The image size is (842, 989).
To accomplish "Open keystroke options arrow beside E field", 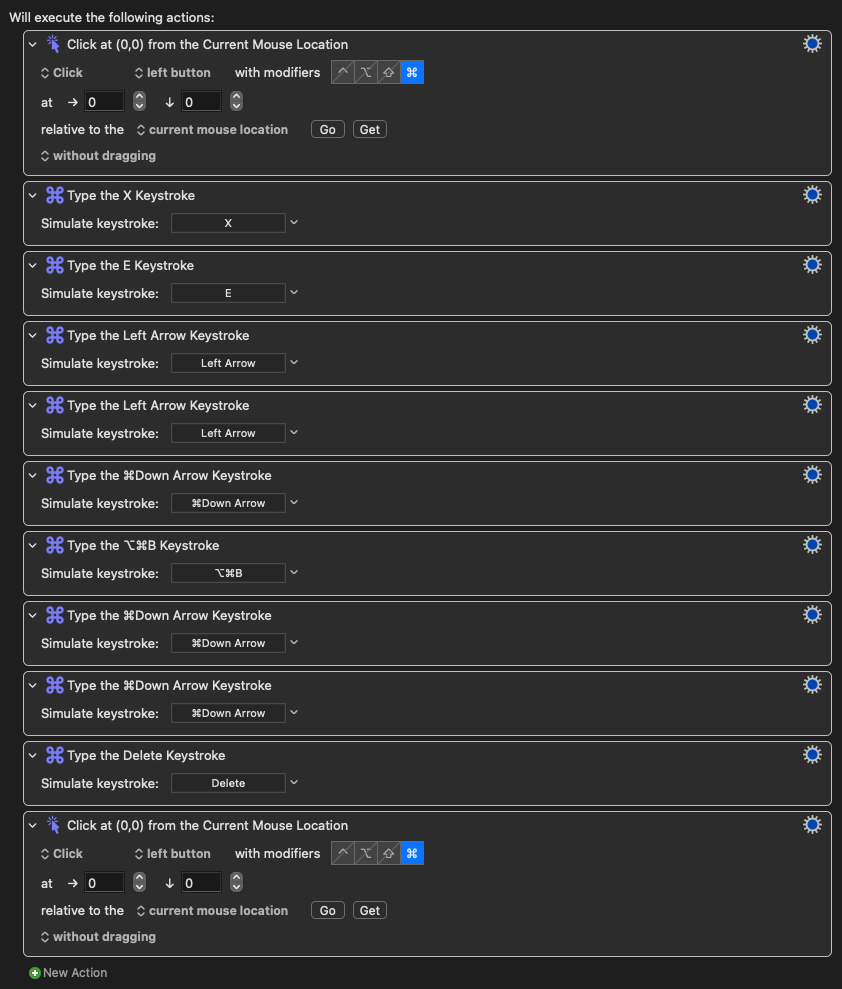I will click(294, 293).
